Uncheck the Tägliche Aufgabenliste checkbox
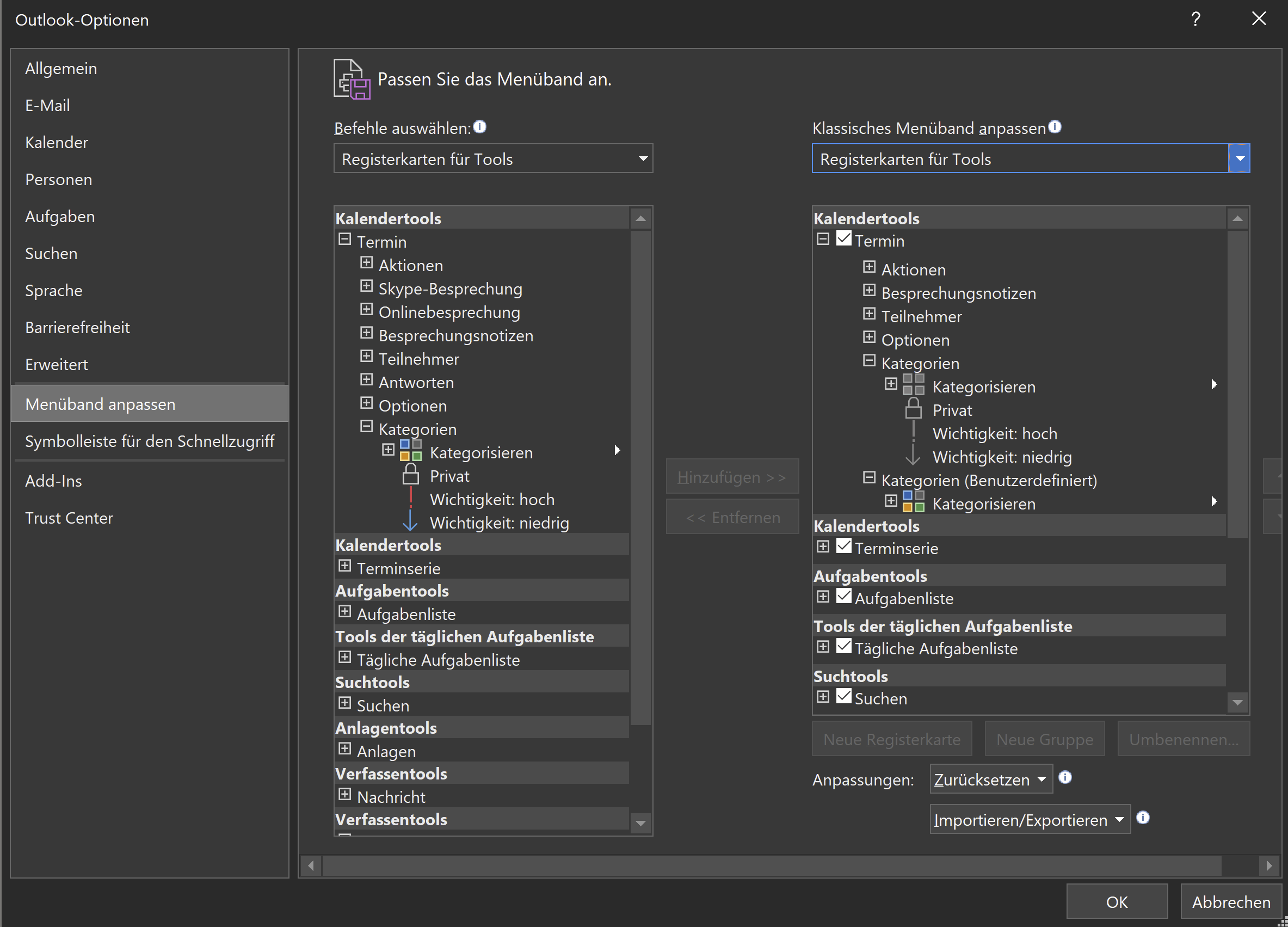Viewport: 1288px width, 927px height. (844, 646)
